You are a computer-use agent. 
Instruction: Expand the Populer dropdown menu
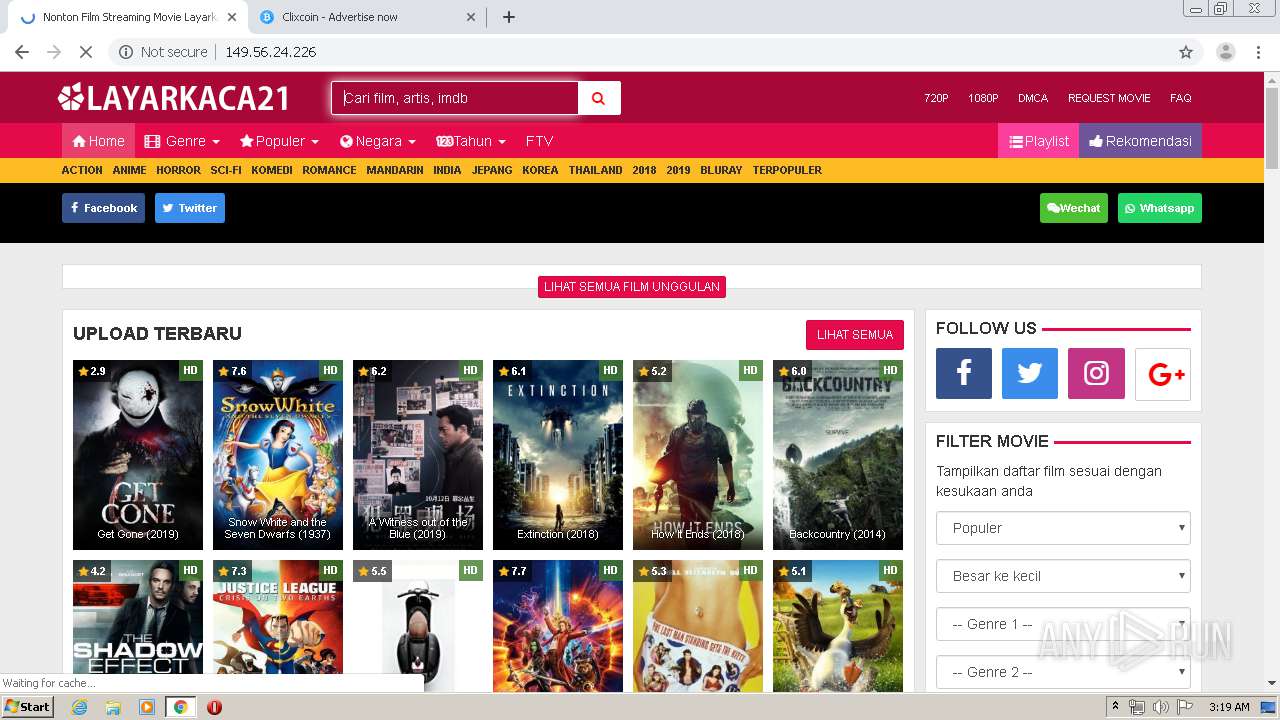pyautogui.click(x=279, y=141)
